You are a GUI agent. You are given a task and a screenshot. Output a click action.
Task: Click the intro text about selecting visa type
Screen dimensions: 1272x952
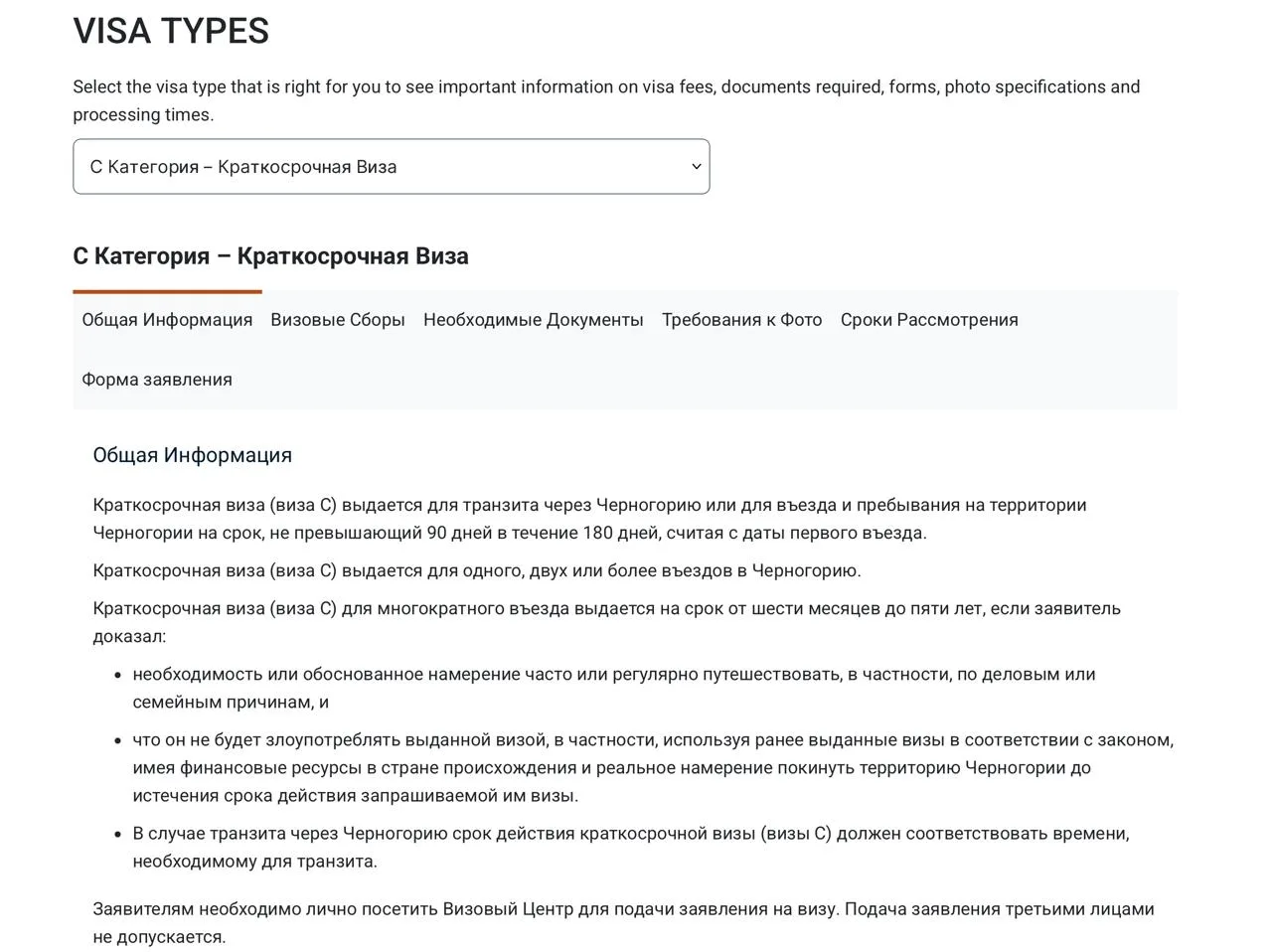606,100
